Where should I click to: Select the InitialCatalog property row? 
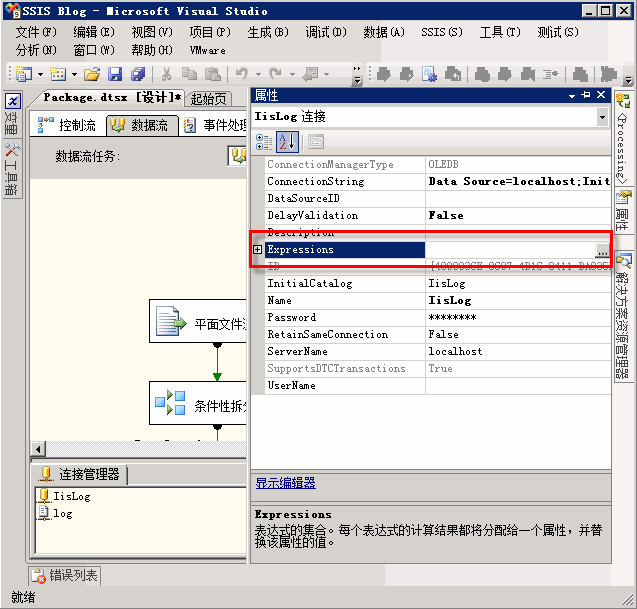438,284
